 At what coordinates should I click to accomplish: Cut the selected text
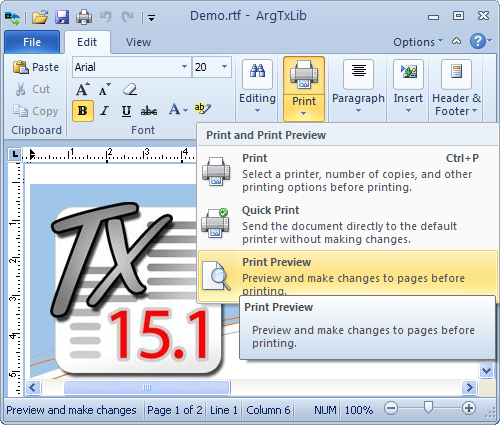33,89
